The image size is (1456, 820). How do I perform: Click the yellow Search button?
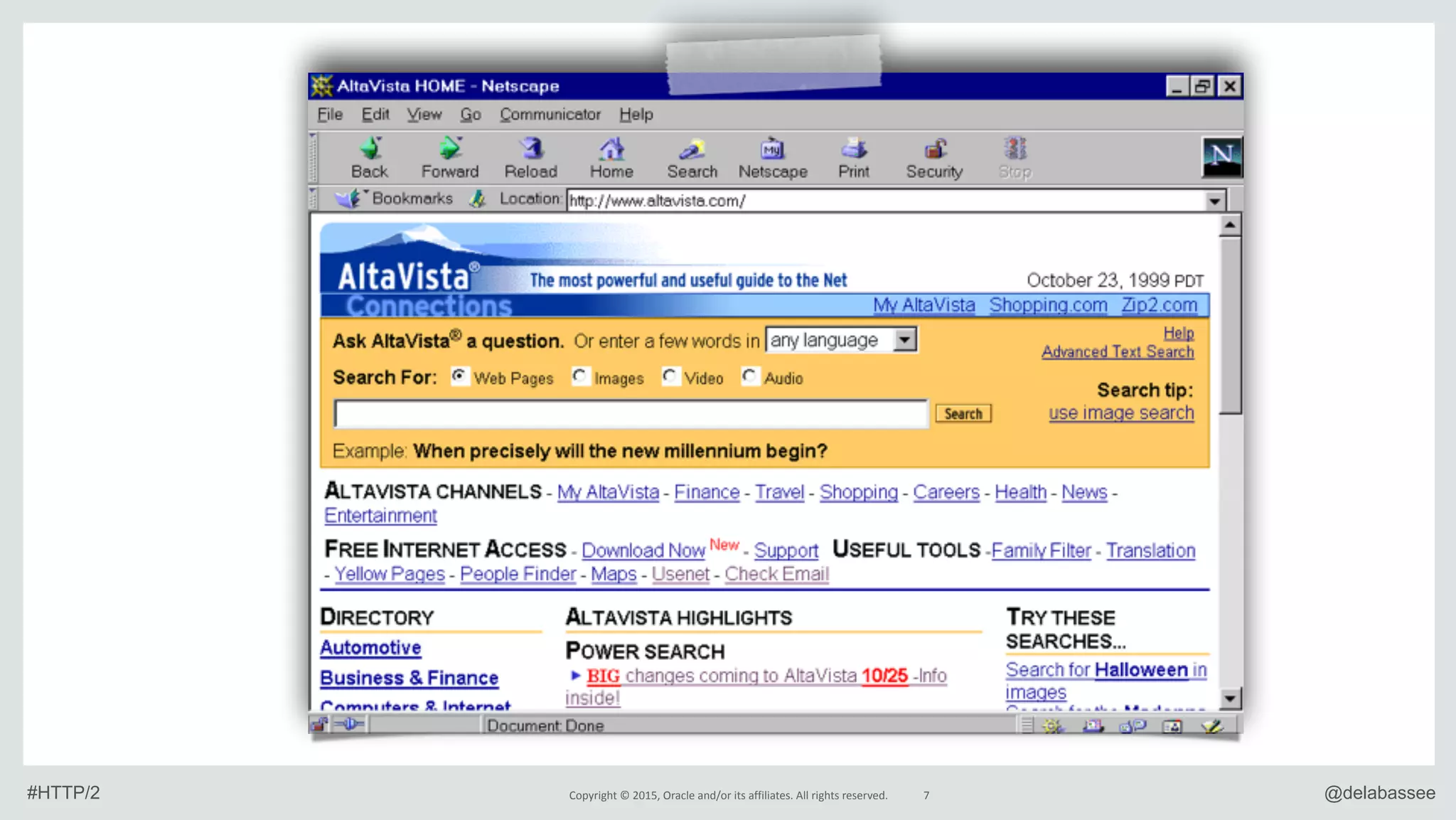point(963,414)
